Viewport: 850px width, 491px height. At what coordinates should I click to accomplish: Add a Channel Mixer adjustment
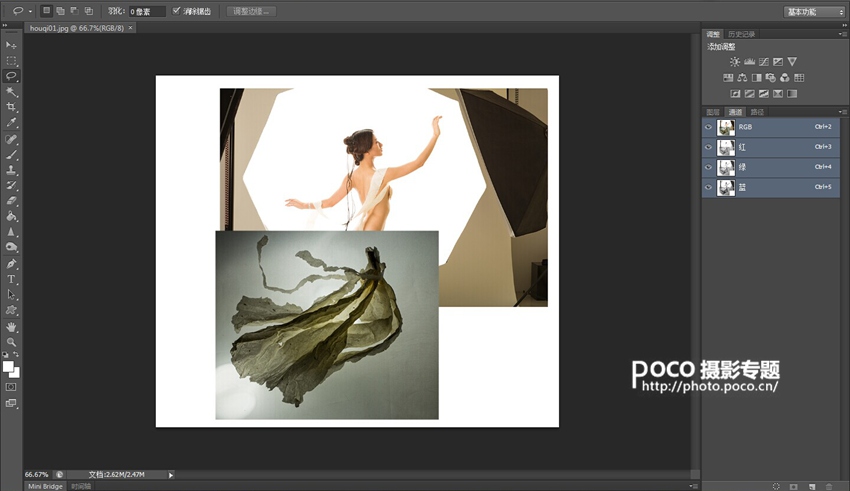(x=784, y=77)
